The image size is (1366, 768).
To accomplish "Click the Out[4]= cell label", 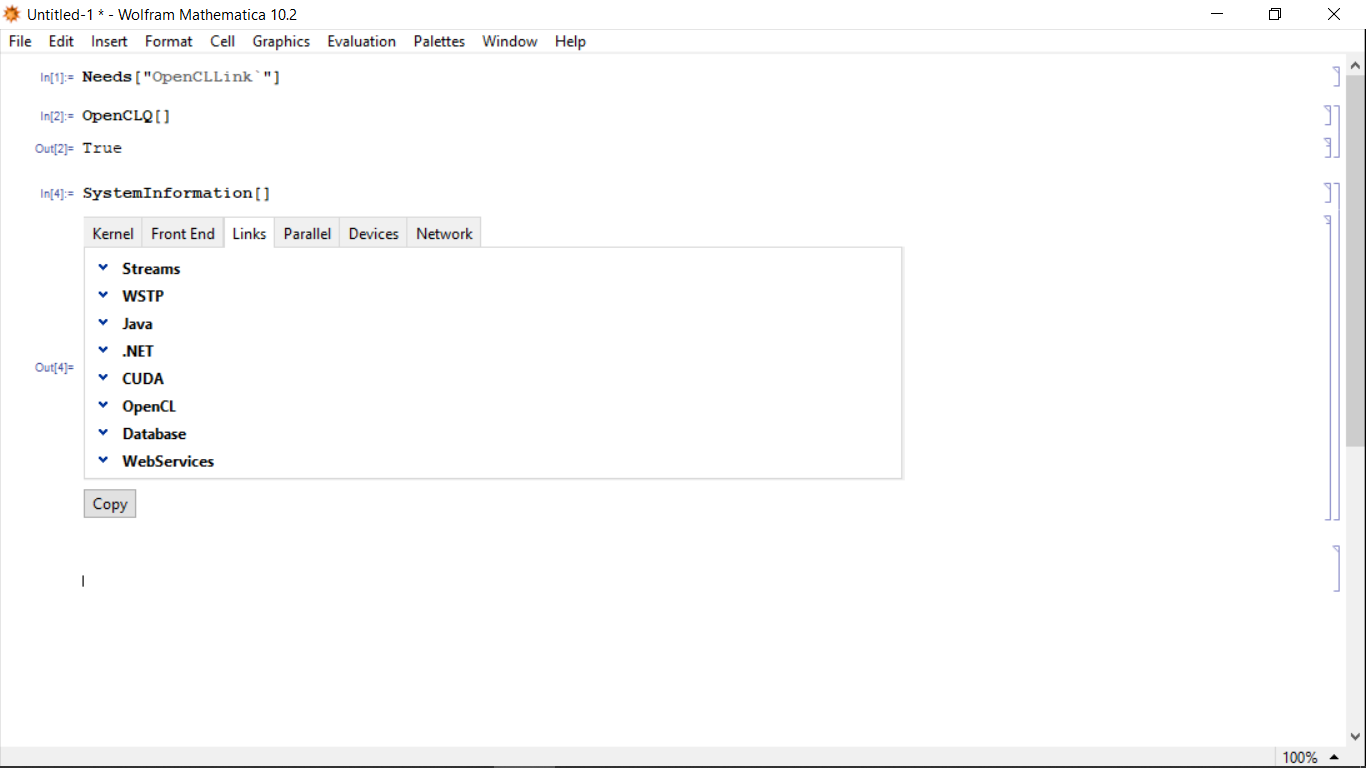I will 55,367.
